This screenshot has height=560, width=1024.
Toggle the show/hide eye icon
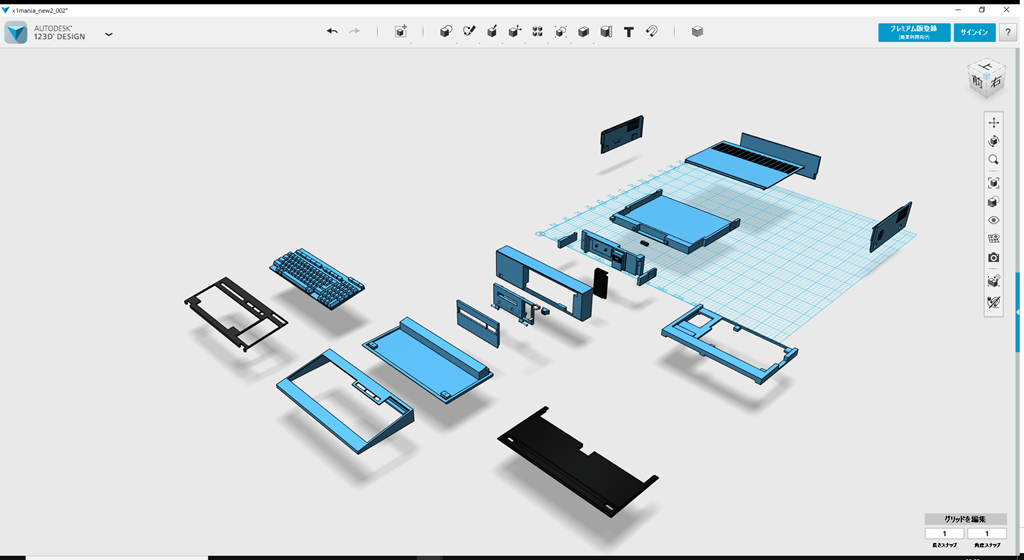coord(993,220)
